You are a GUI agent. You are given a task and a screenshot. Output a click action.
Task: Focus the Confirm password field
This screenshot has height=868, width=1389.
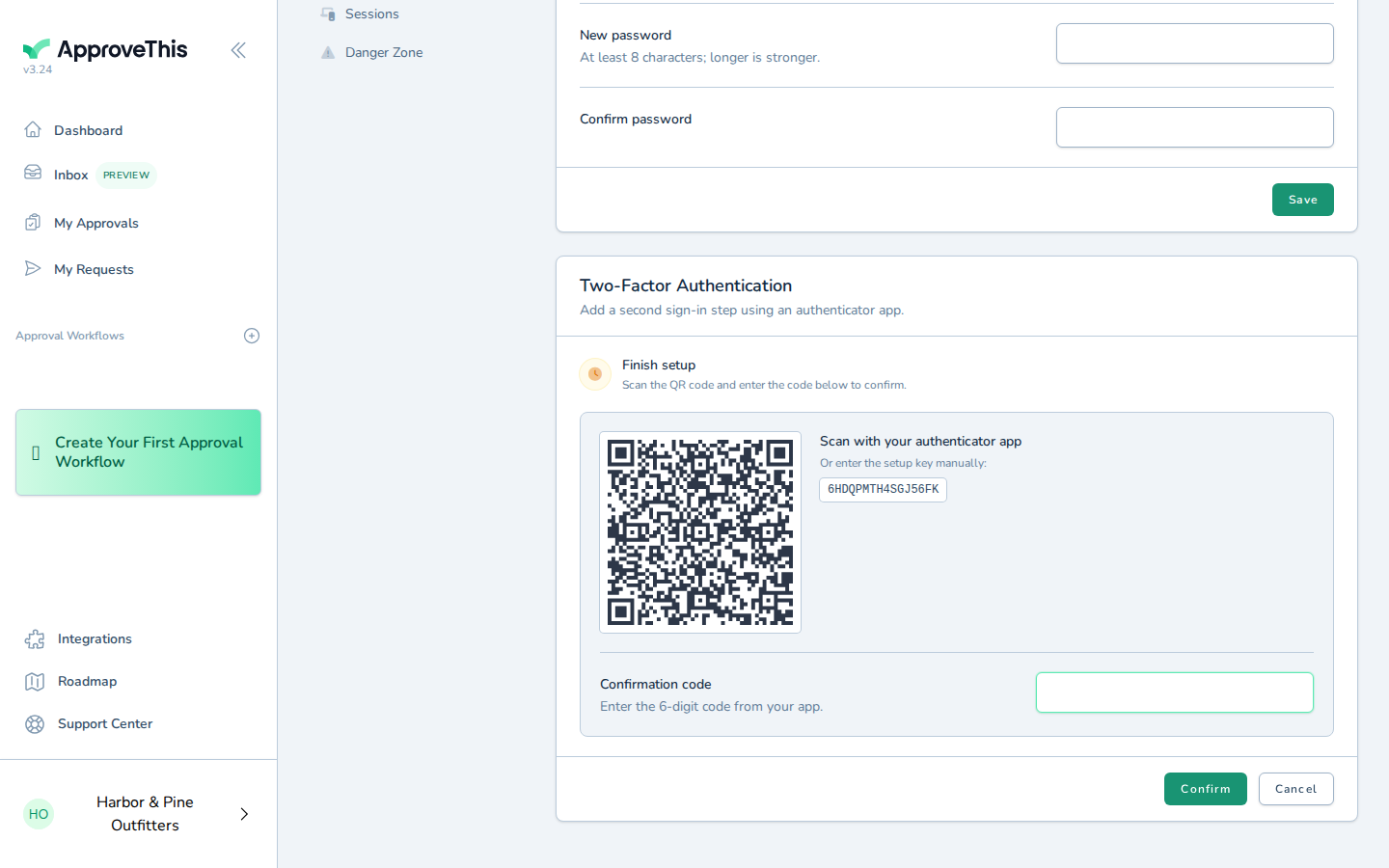click(1194, 127)
